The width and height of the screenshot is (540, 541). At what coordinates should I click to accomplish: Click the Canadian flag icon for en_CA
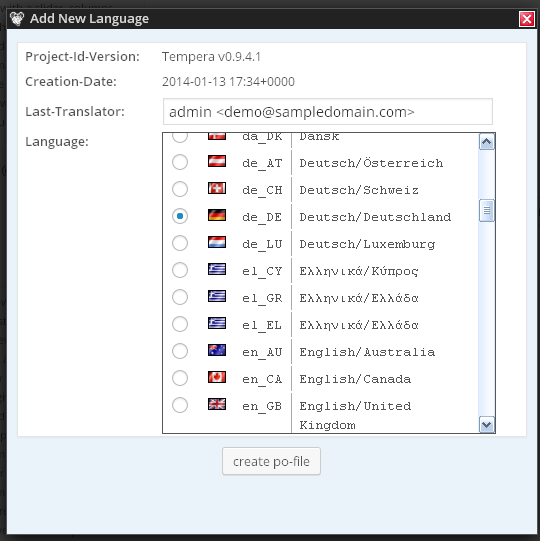click(217, 377)
